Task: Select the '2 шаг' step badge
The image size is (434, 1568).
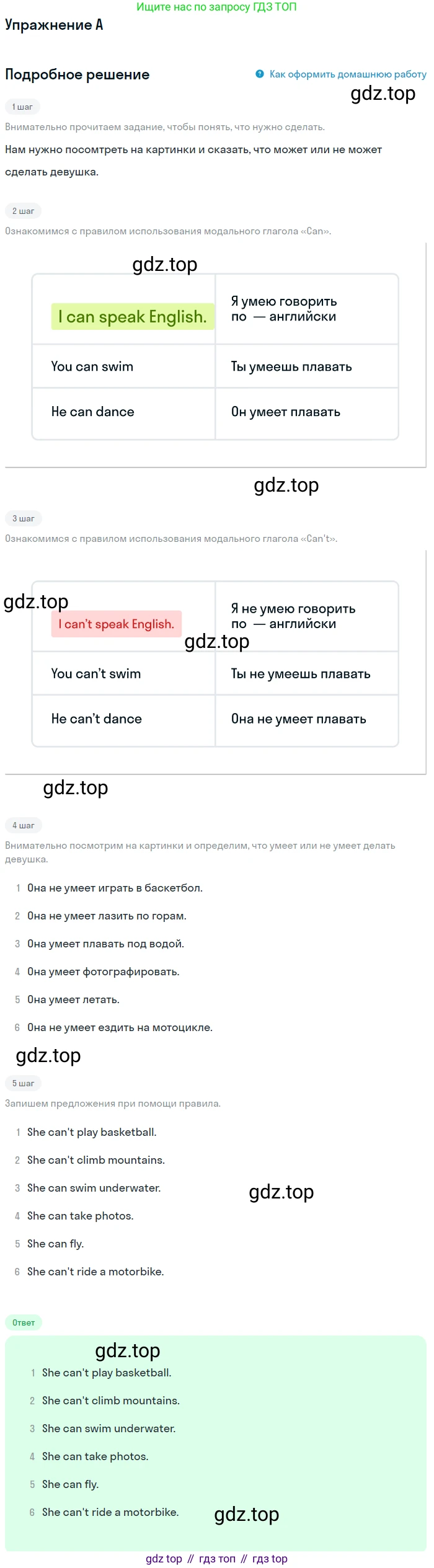Action: tap(23, 211)
